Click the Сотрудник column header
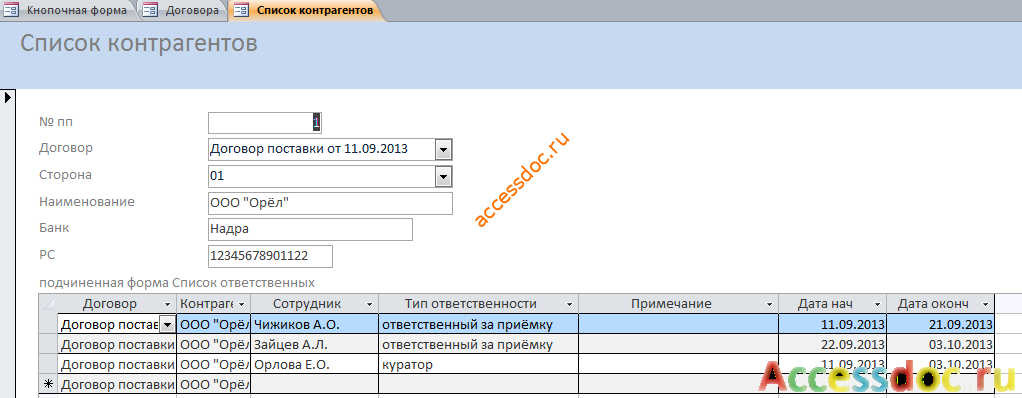 coord(315,304)
